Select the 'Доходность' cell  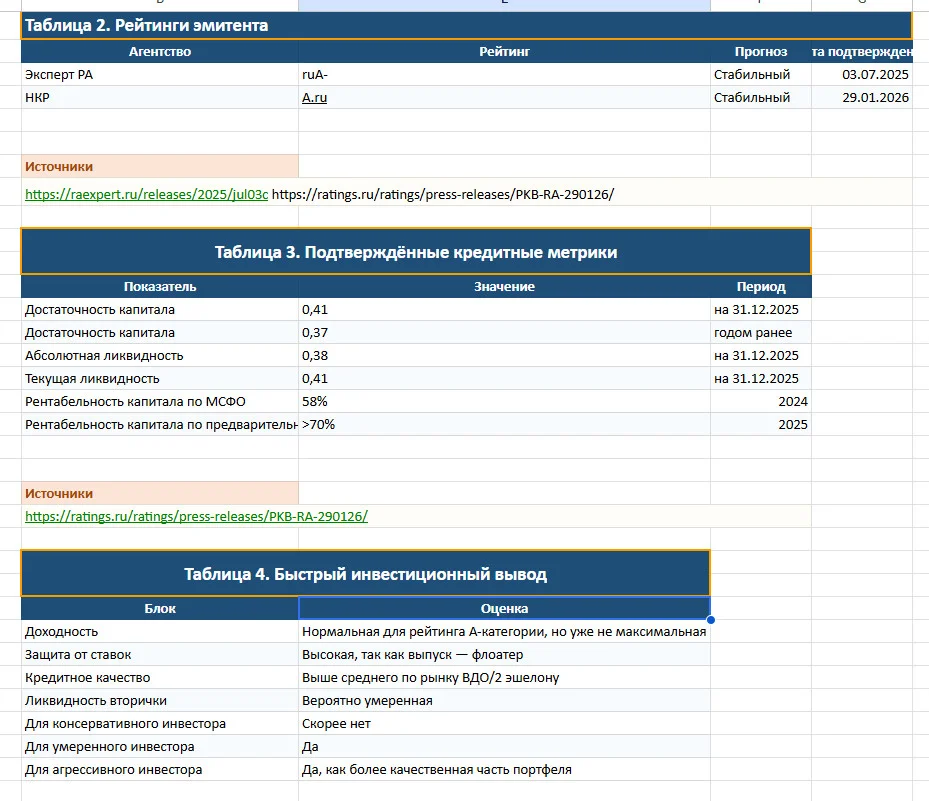click(160, 632)
